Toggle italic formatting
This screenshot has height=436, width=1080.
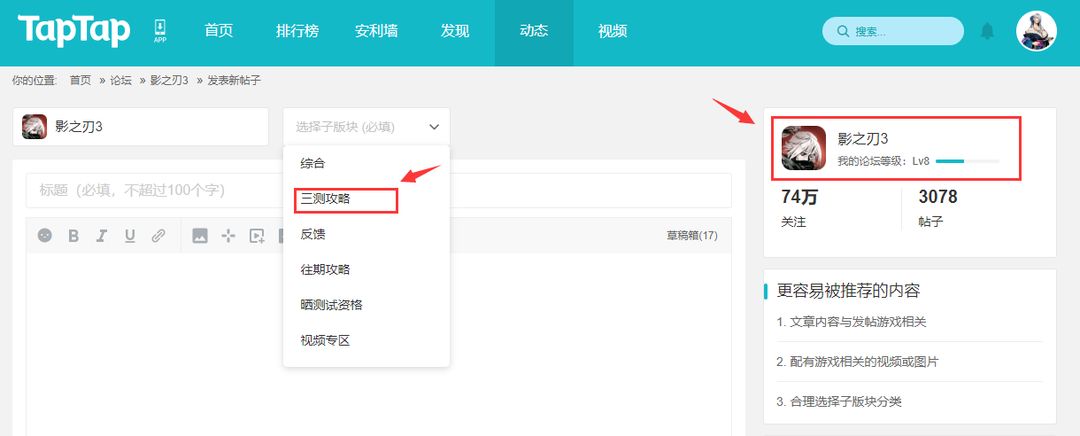coord(101,236)
